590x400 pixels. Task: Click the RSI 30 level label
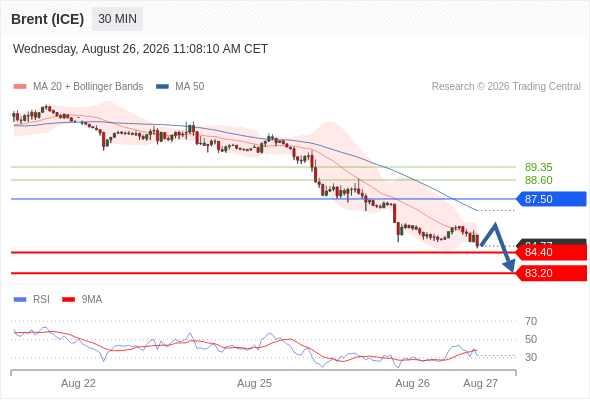[531, 357]
